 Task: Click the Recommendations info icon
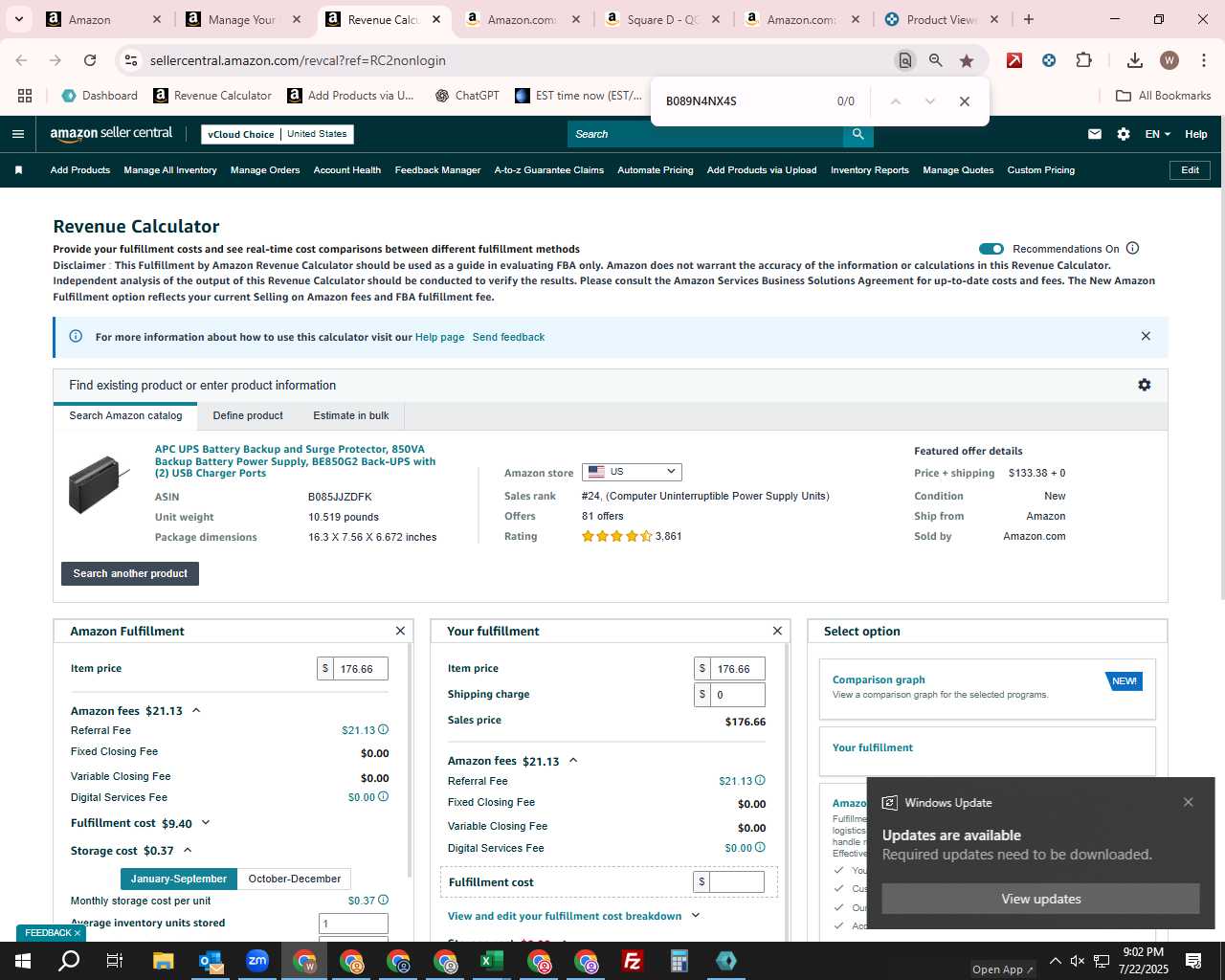1133,249
